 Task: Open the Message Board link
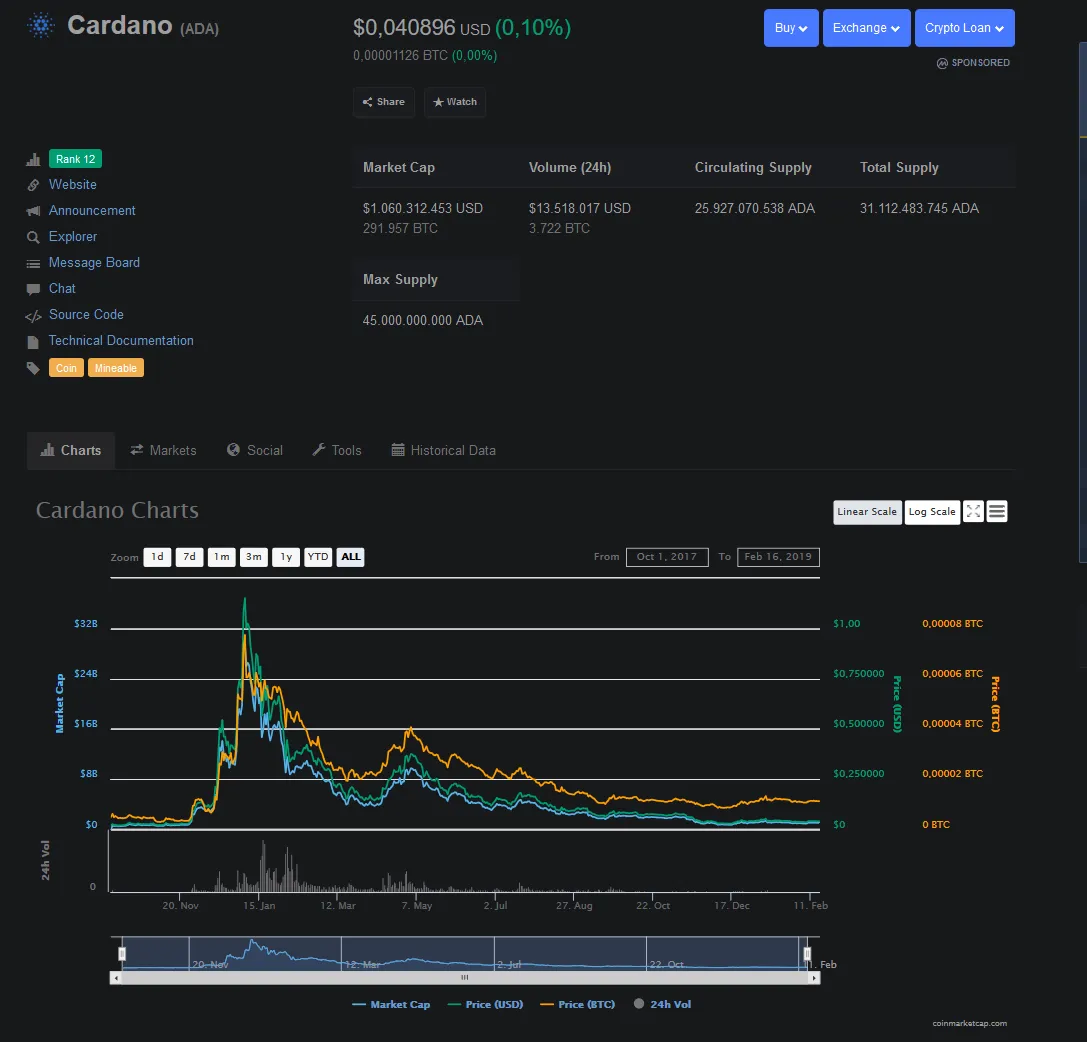[94, 263]
